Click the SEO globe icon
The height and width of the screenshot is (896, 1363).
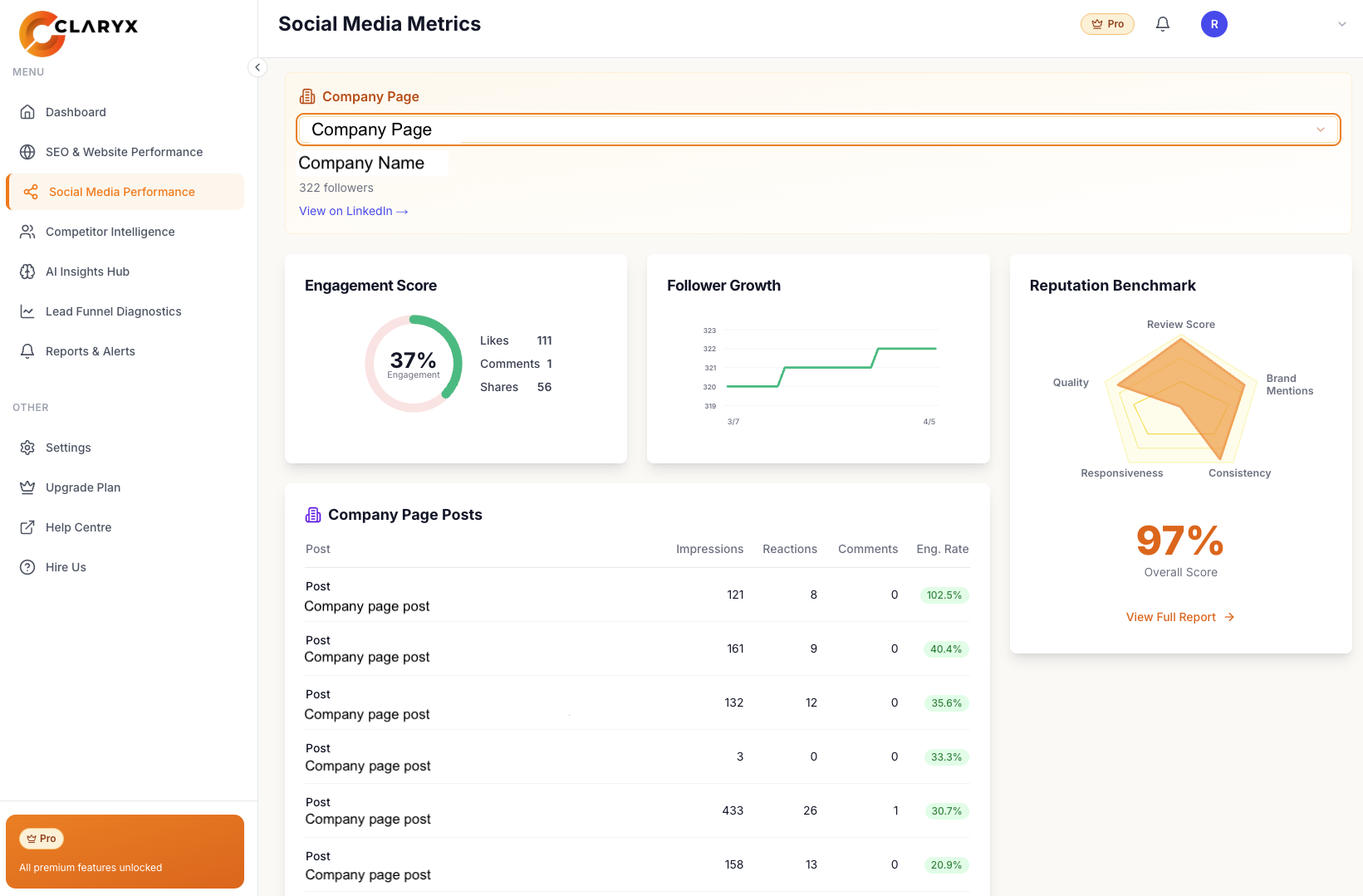pos(27,152)
